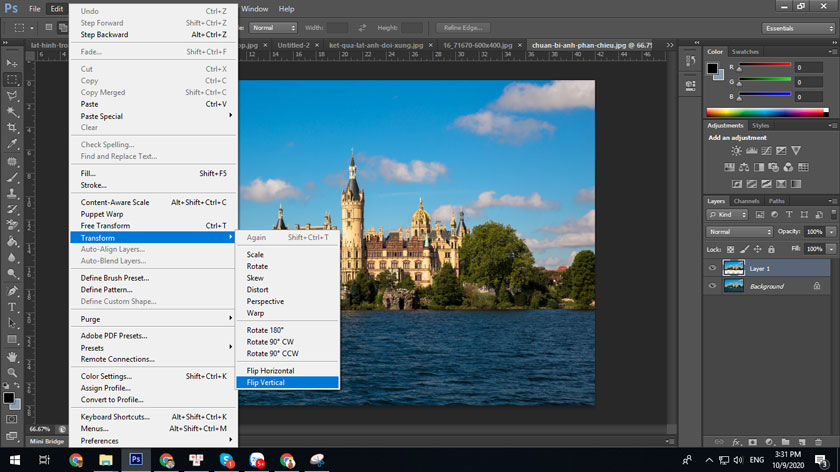Add a Gradient Map adjustment
Viewport: 840px width, 472px height.
tap(796, 184)
